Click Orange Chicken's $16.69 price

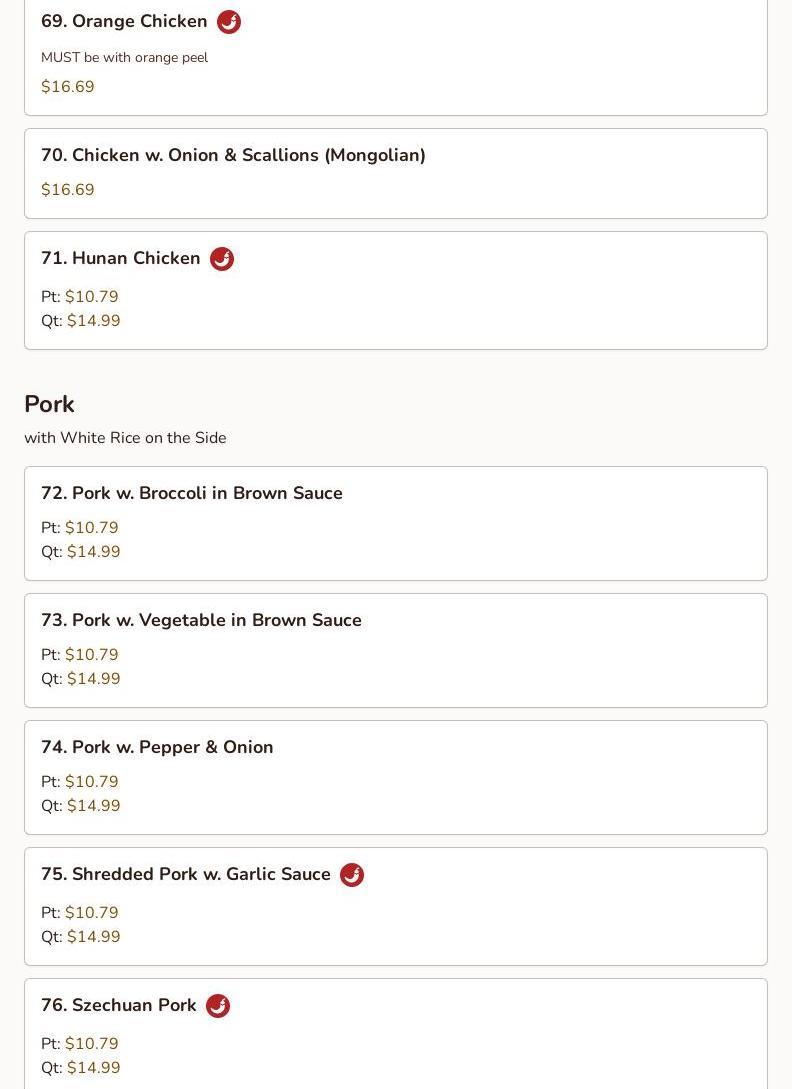pos(68,87)
